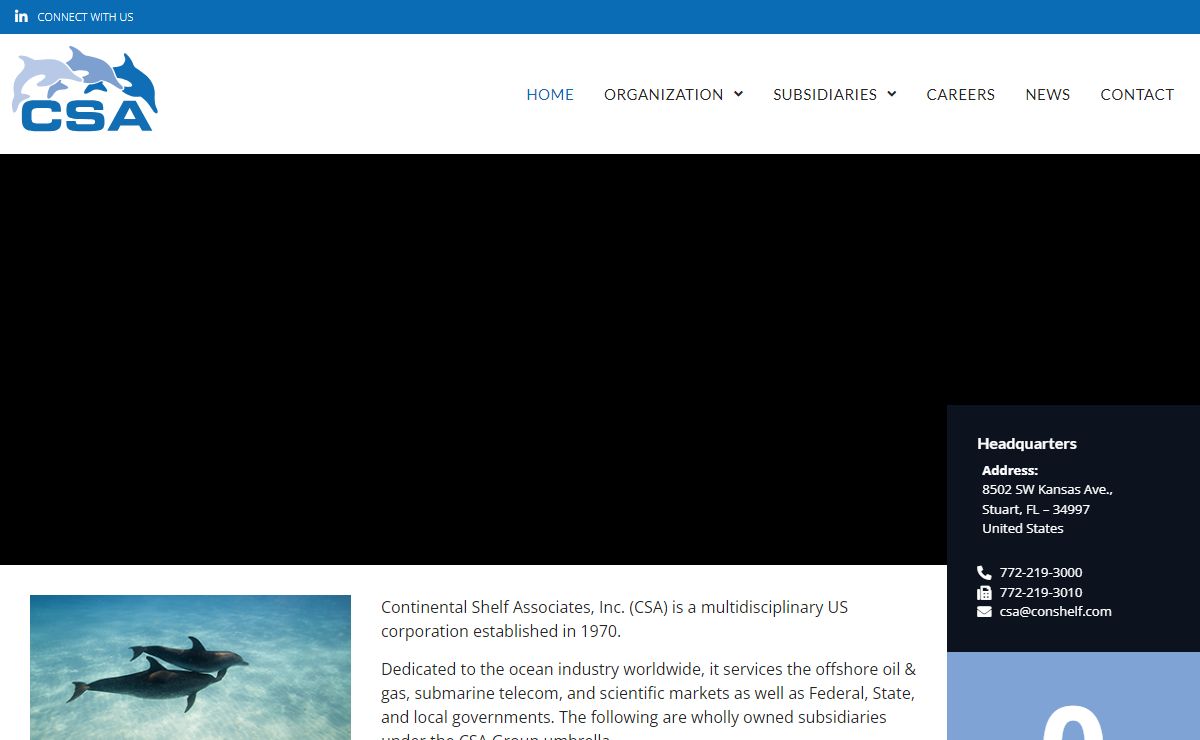Go to the CONTACT page
The height and width of the screenshot is (740, 1200).
click(1137, 94)
